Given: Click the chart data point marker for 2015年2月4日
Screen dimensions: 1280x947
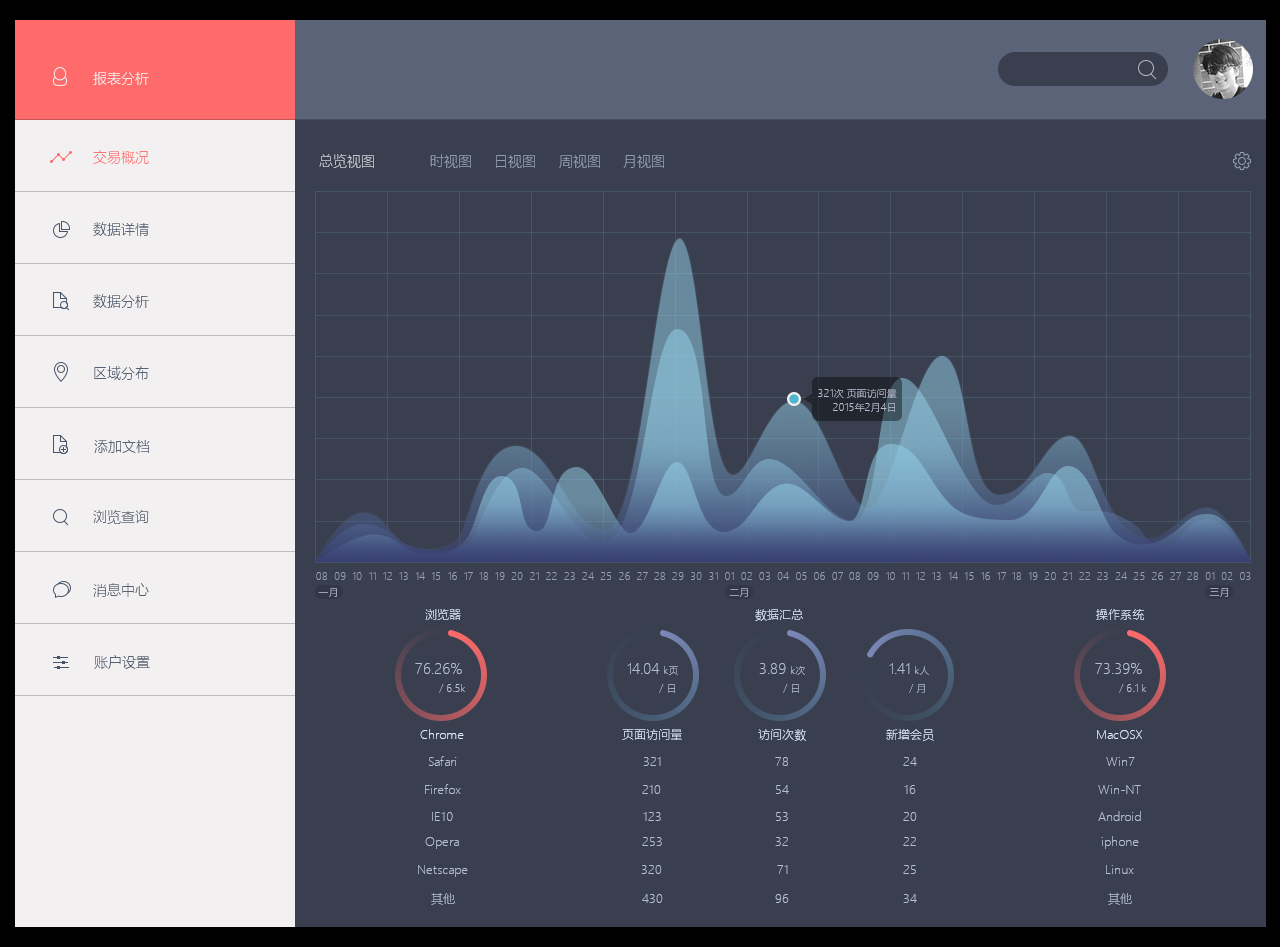Looking at the screenshot, I should 794,399.
